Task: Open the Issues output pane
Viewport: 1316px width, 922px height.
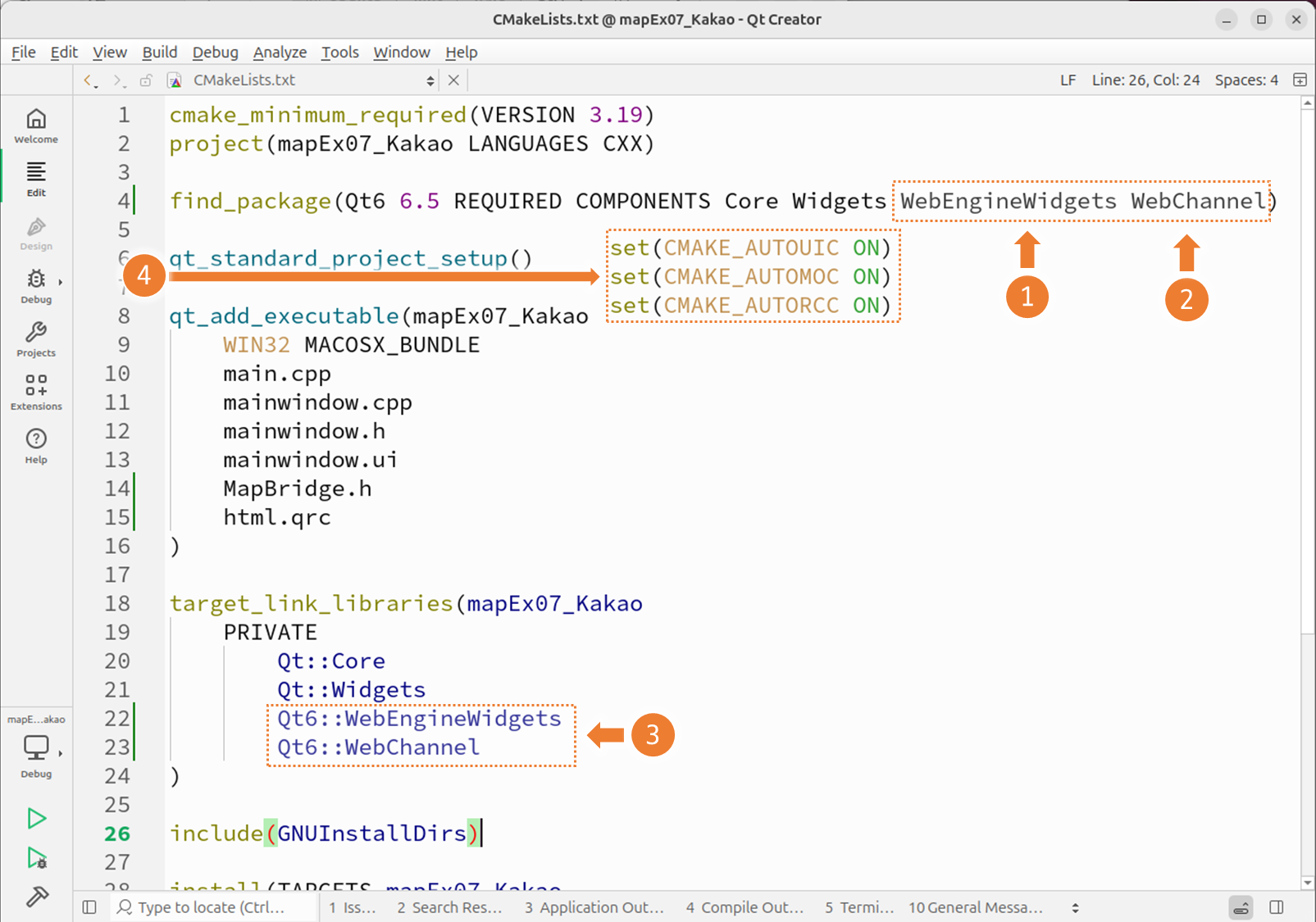Action: click(353, 907)
